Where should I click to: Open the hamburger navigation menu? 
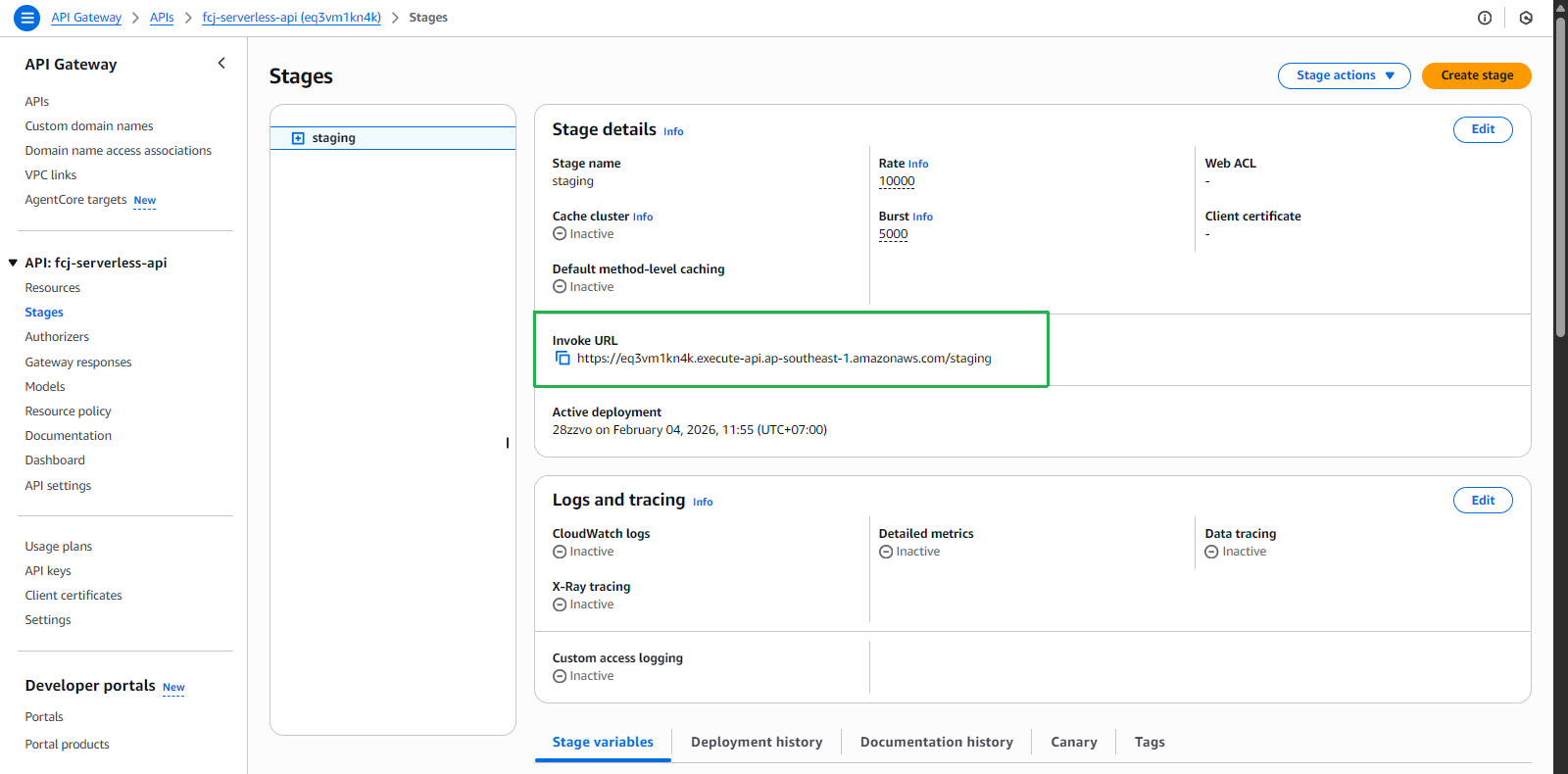[27, 18]
